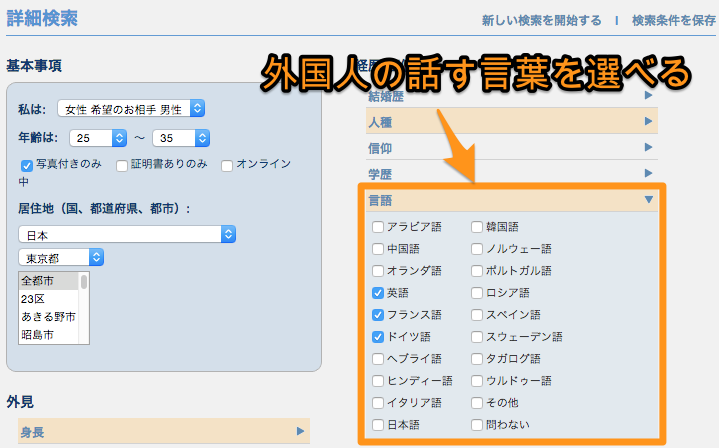The width and height of the screenshot is (719, 448).
Task: Check ヒンディー語 language checkbox
Action: pyautogui.click(x=378, y=381)
